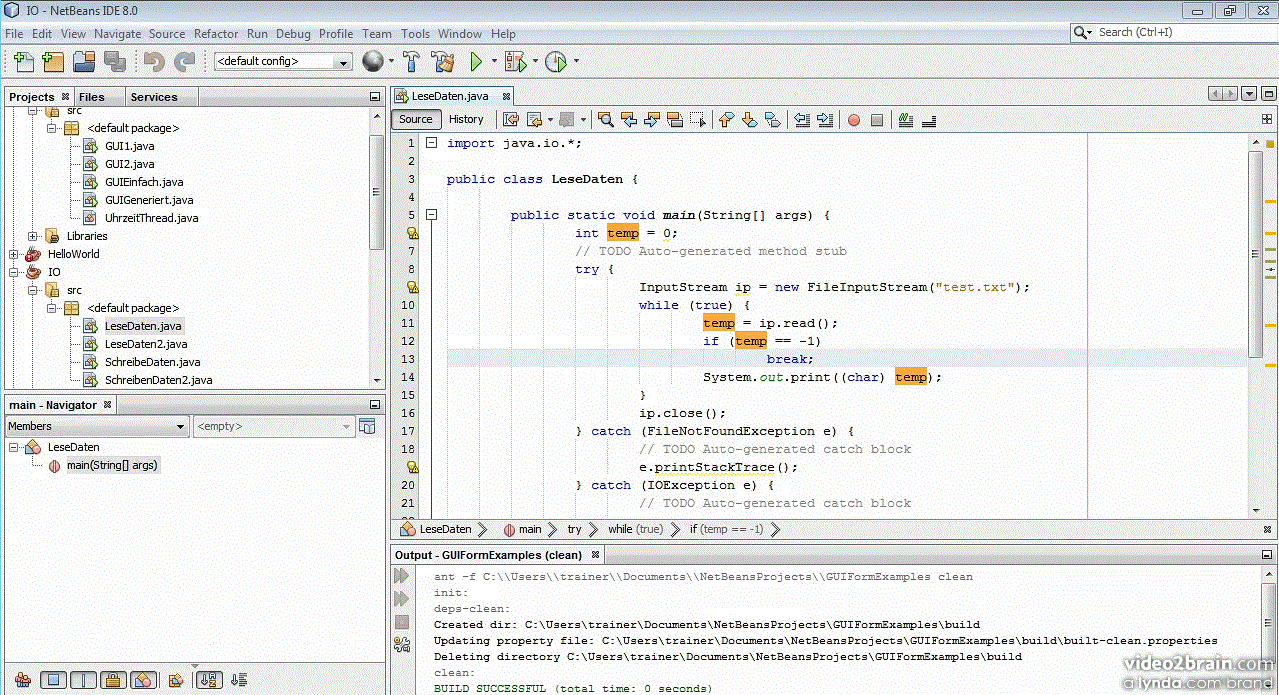Toggle Show Inherited Members in Navigator

tap(22, 680)
